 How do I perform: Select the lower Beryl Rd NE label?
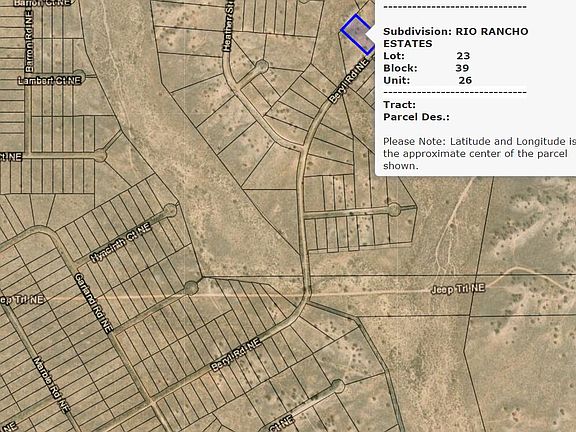click(x=235, y=354)
